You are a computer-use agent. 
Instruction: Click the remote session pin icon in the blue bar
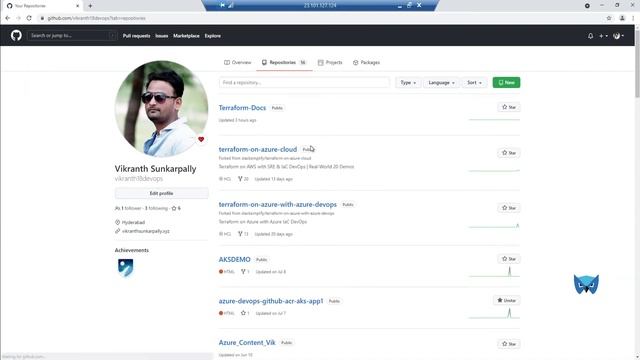222,5
